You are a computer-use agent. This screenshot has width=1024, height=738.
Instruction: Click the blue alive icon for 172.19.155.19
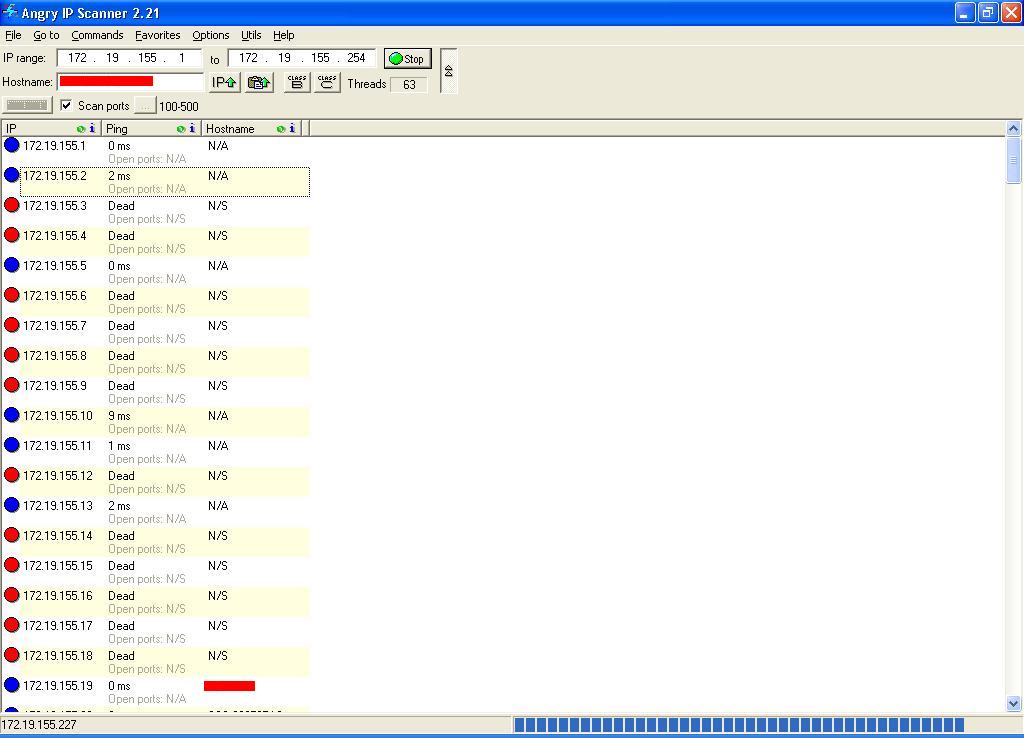[12, 686]
